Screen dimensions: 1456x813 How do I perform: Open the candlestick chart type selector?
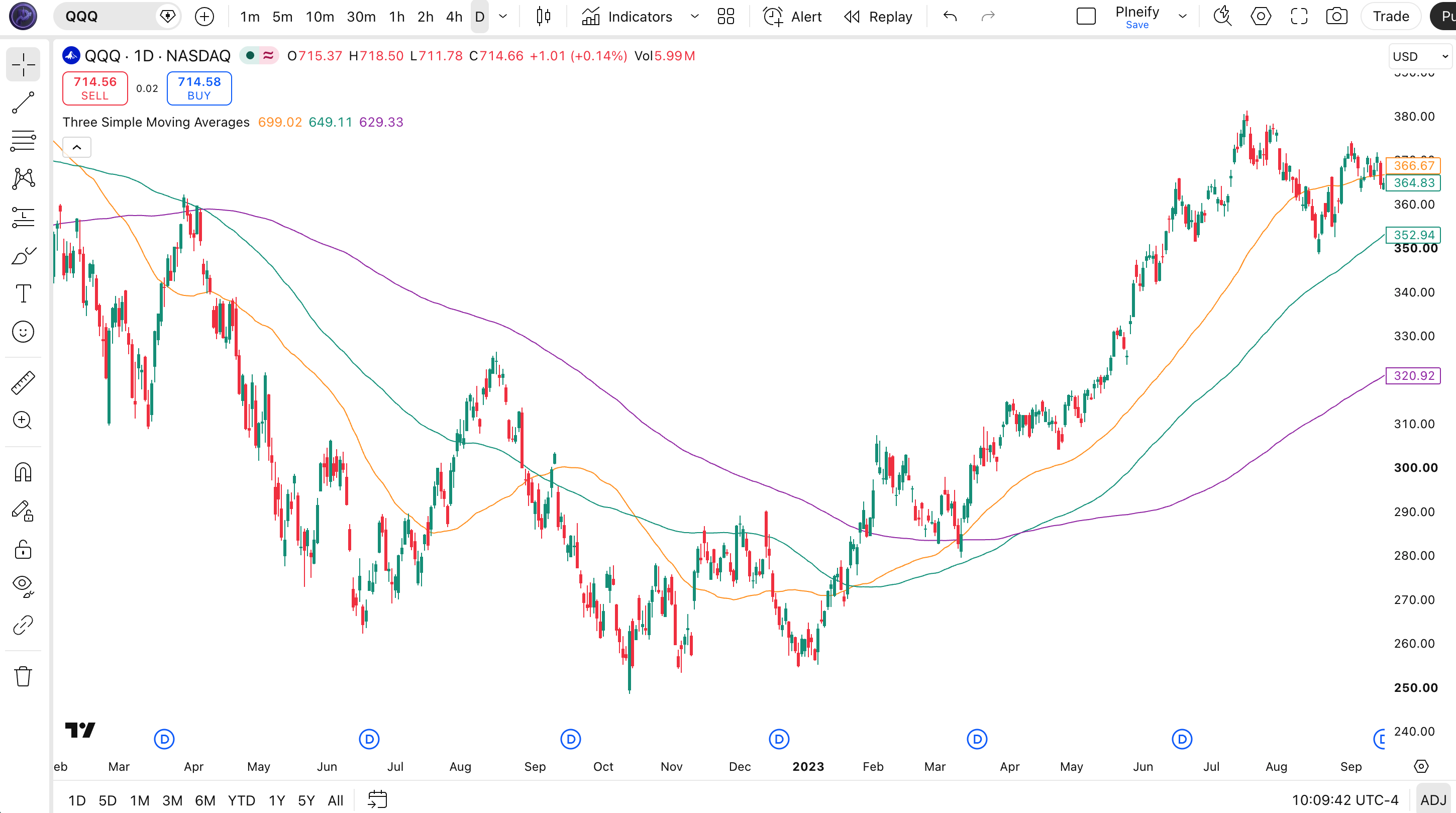click(x=543, y=17)
